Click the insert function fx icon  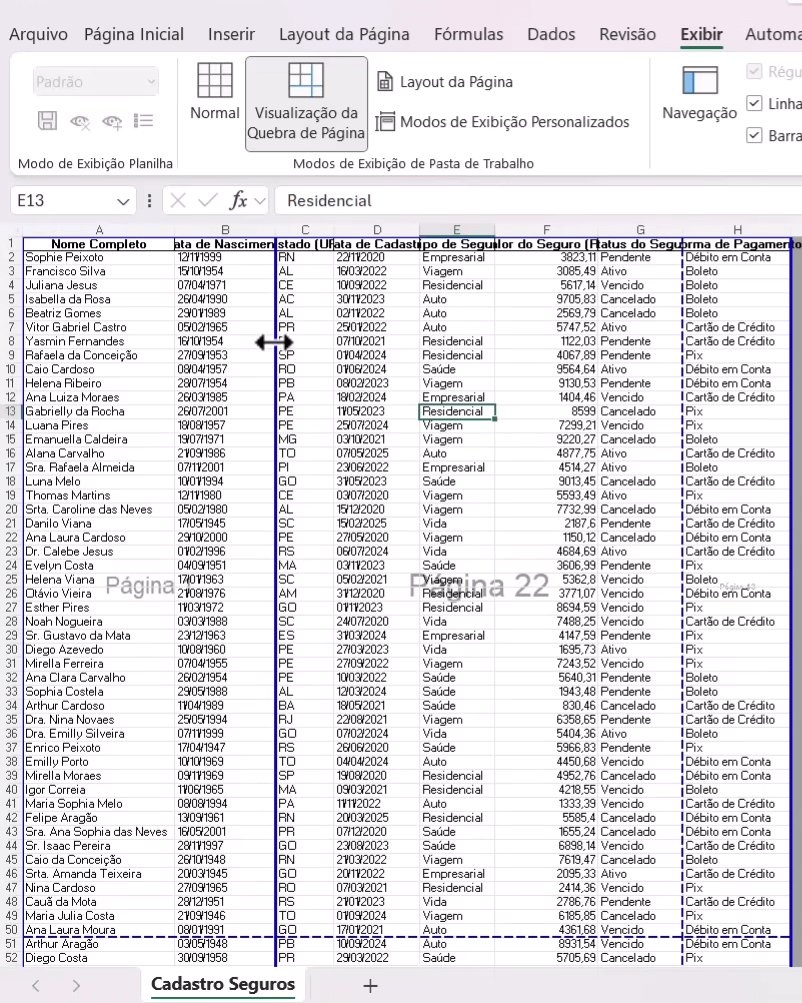point(238,201)
